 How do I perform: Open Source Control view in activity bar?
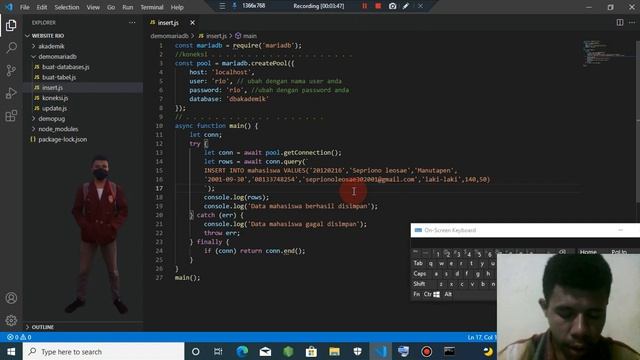click(x=11, y=71)
